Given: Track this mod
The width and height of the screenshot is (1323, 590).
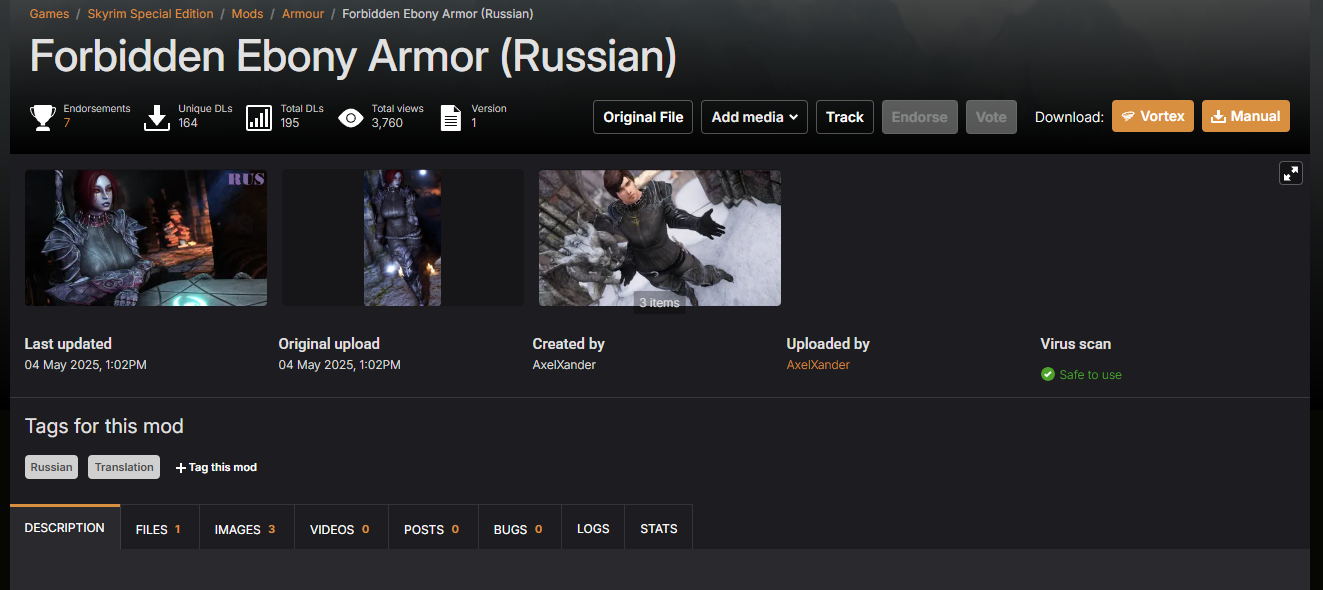Looking at the screenshot, I should 845,117.
